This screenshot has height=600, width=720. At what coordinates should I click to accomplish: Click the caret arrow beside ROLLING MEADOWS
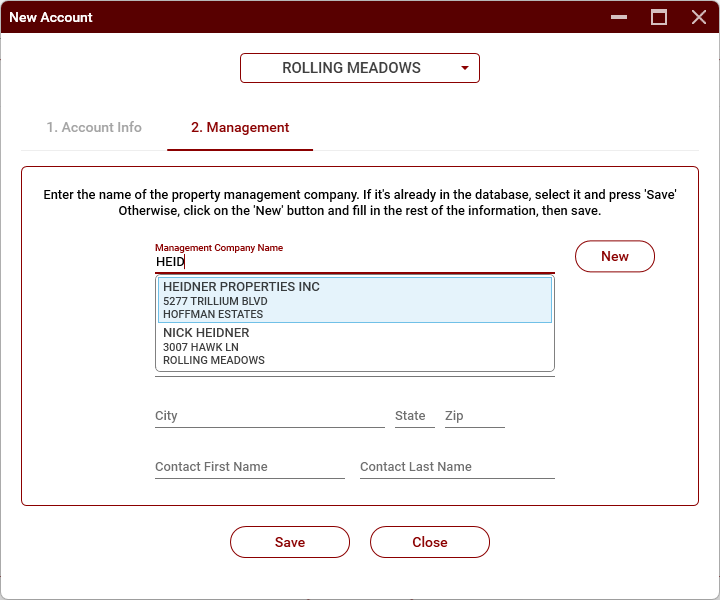465,68
